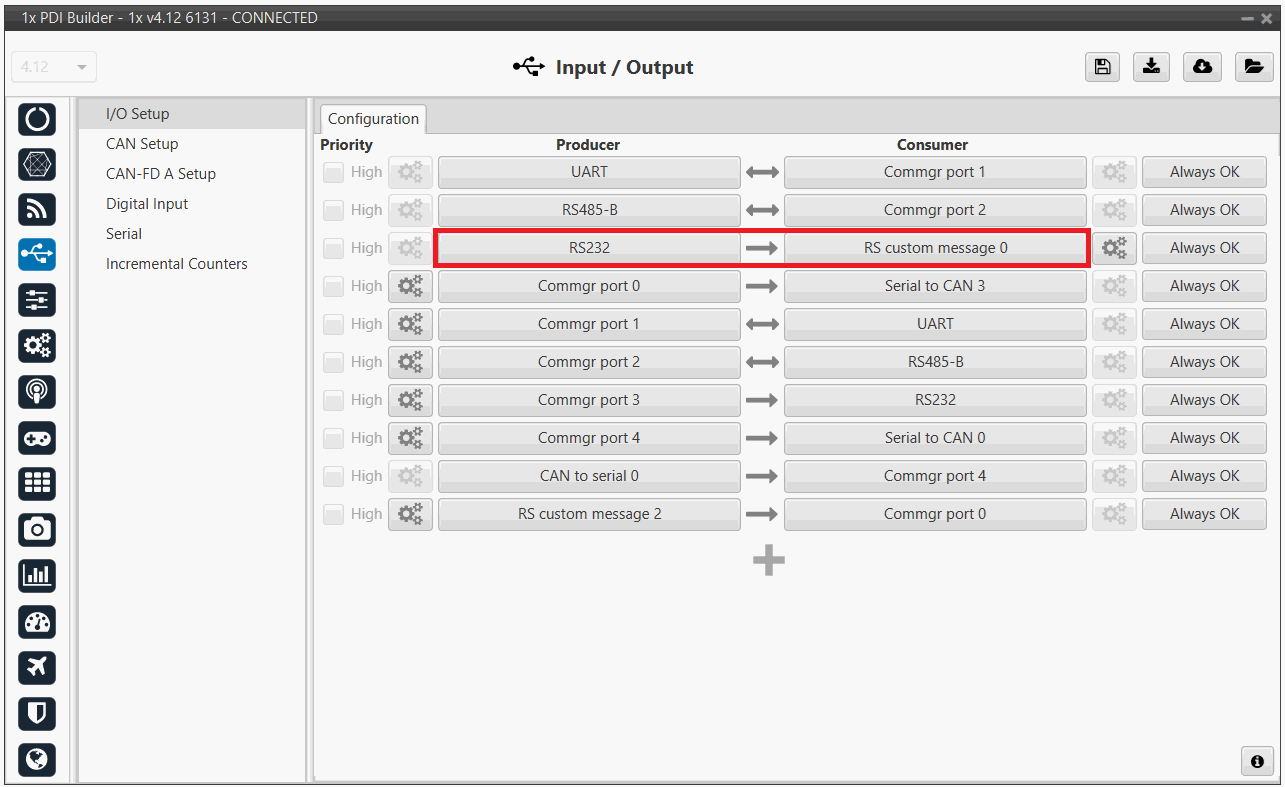Image resolution: width=1285 pixels, height=787 pixels.
Task: Open the camera section in sidebar
Action: pos(37,529)
